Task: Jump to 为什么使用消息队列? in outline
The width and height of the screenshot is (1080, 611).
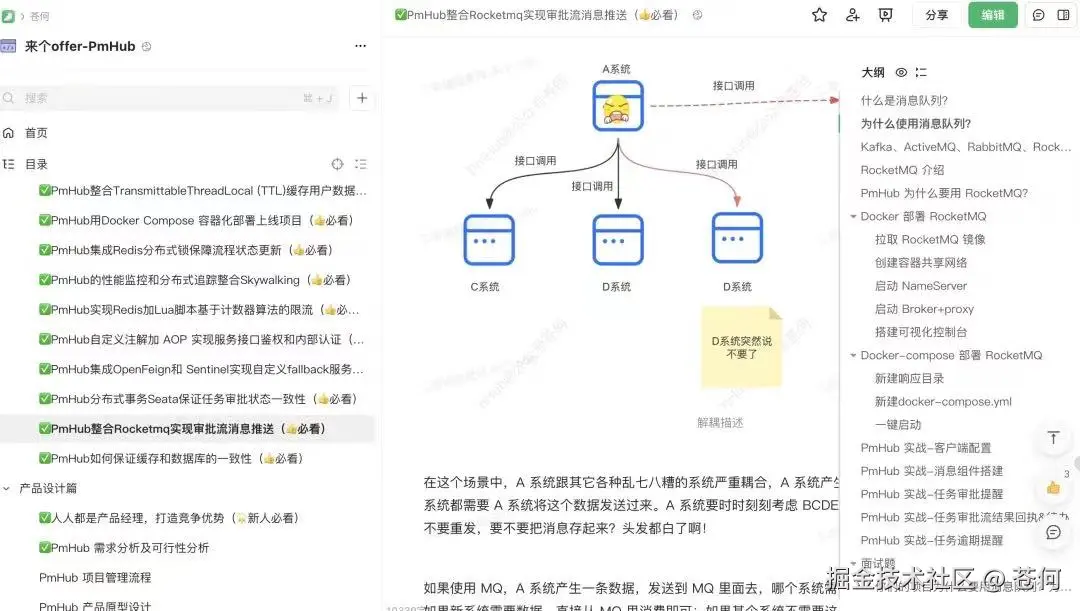Action: (916, 124)
